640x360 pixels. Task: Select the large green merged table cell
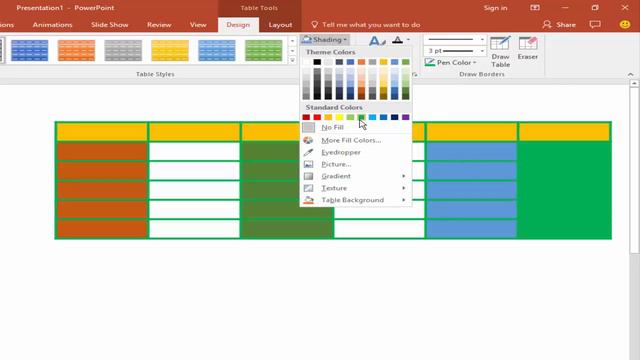point(564,190)
